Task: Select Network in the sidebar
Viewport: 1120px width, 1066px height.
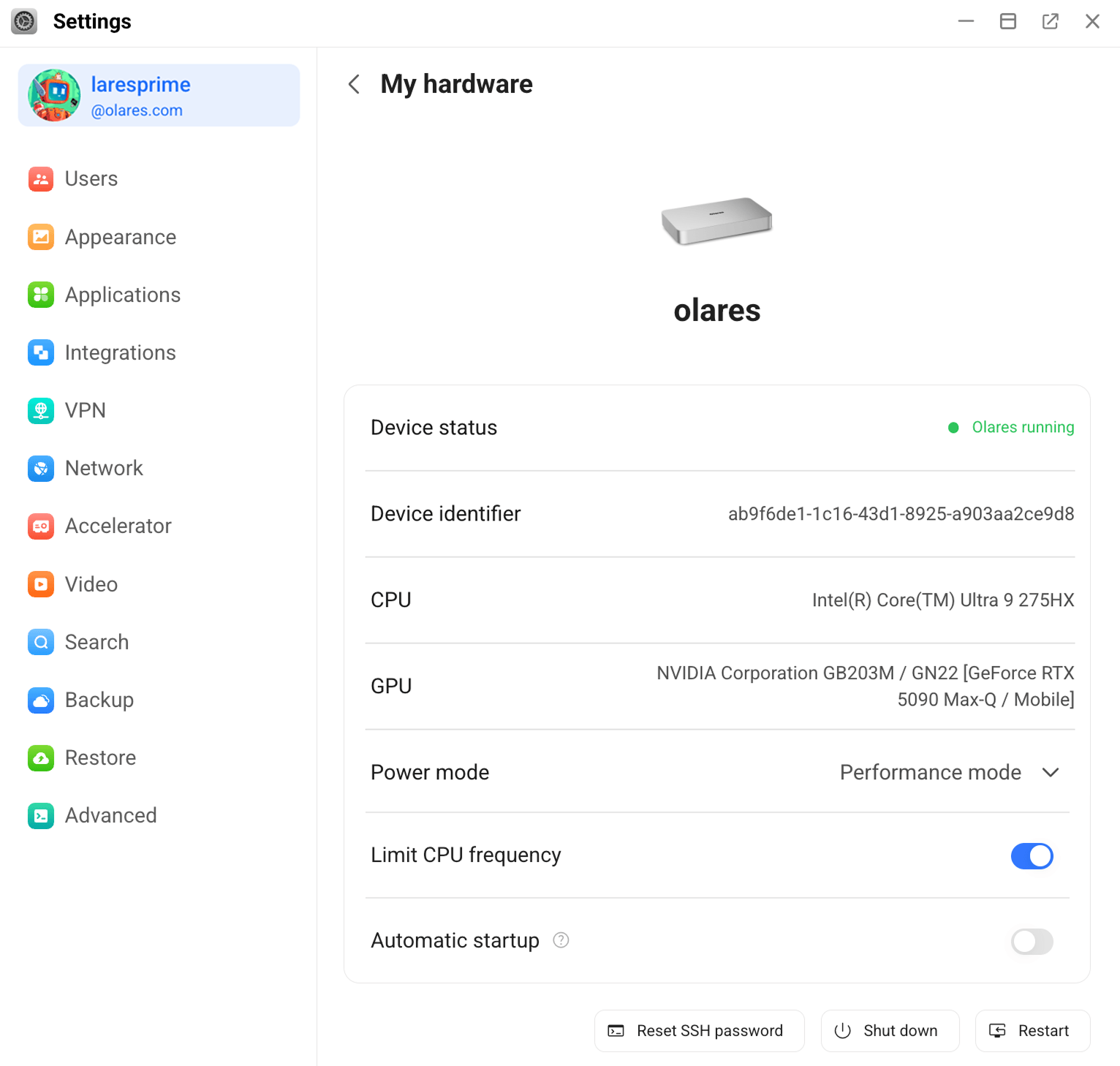Action: click(159, 468)
